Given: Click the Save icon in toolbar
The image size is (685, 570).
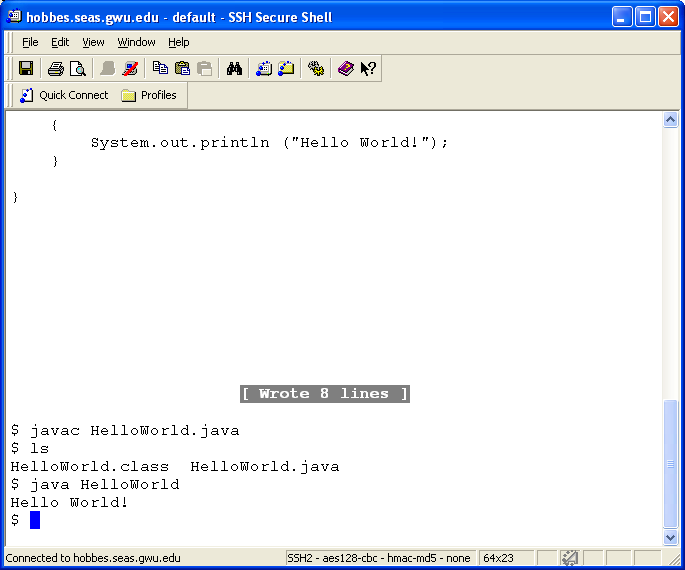Looking at the screenshot, I should pos(26,68).
